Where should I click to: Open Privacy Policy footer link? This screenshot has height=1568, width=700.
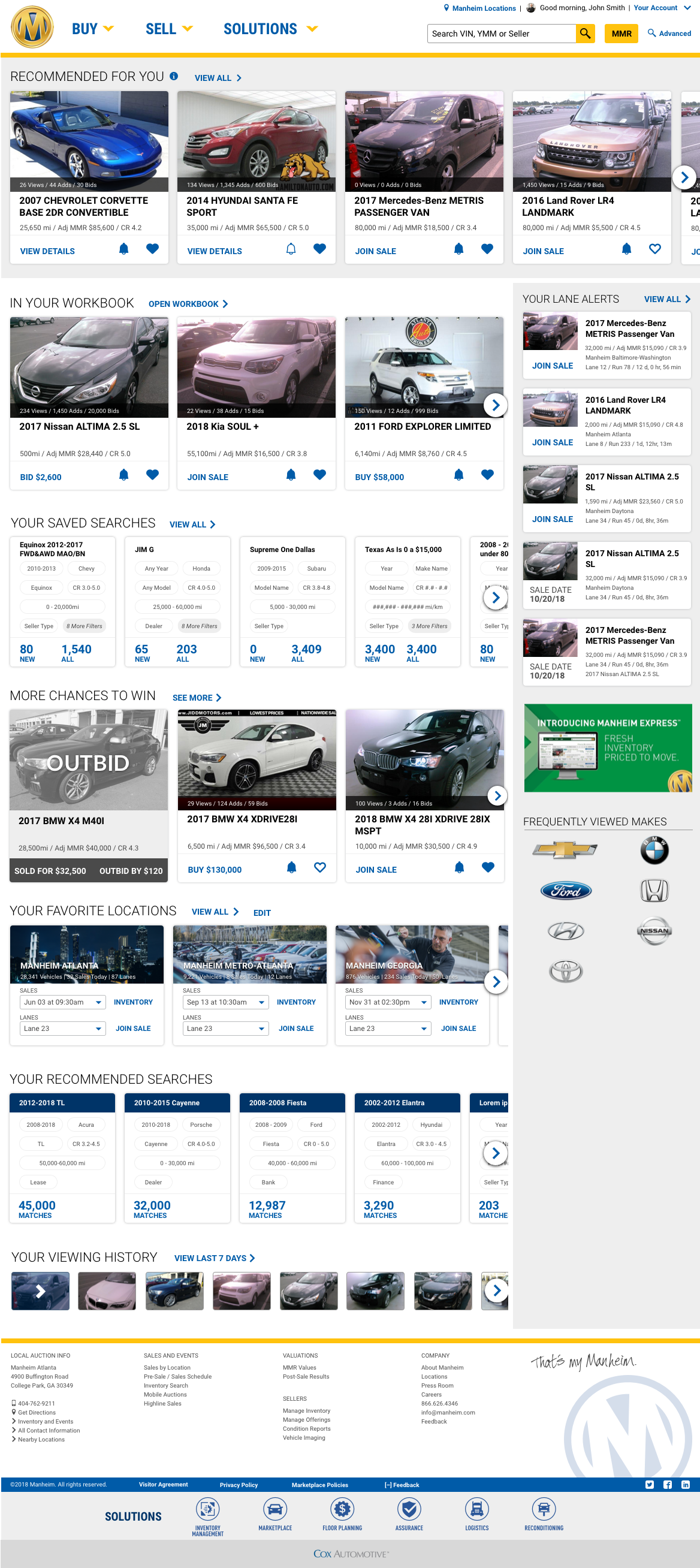tap(239, 1485)
